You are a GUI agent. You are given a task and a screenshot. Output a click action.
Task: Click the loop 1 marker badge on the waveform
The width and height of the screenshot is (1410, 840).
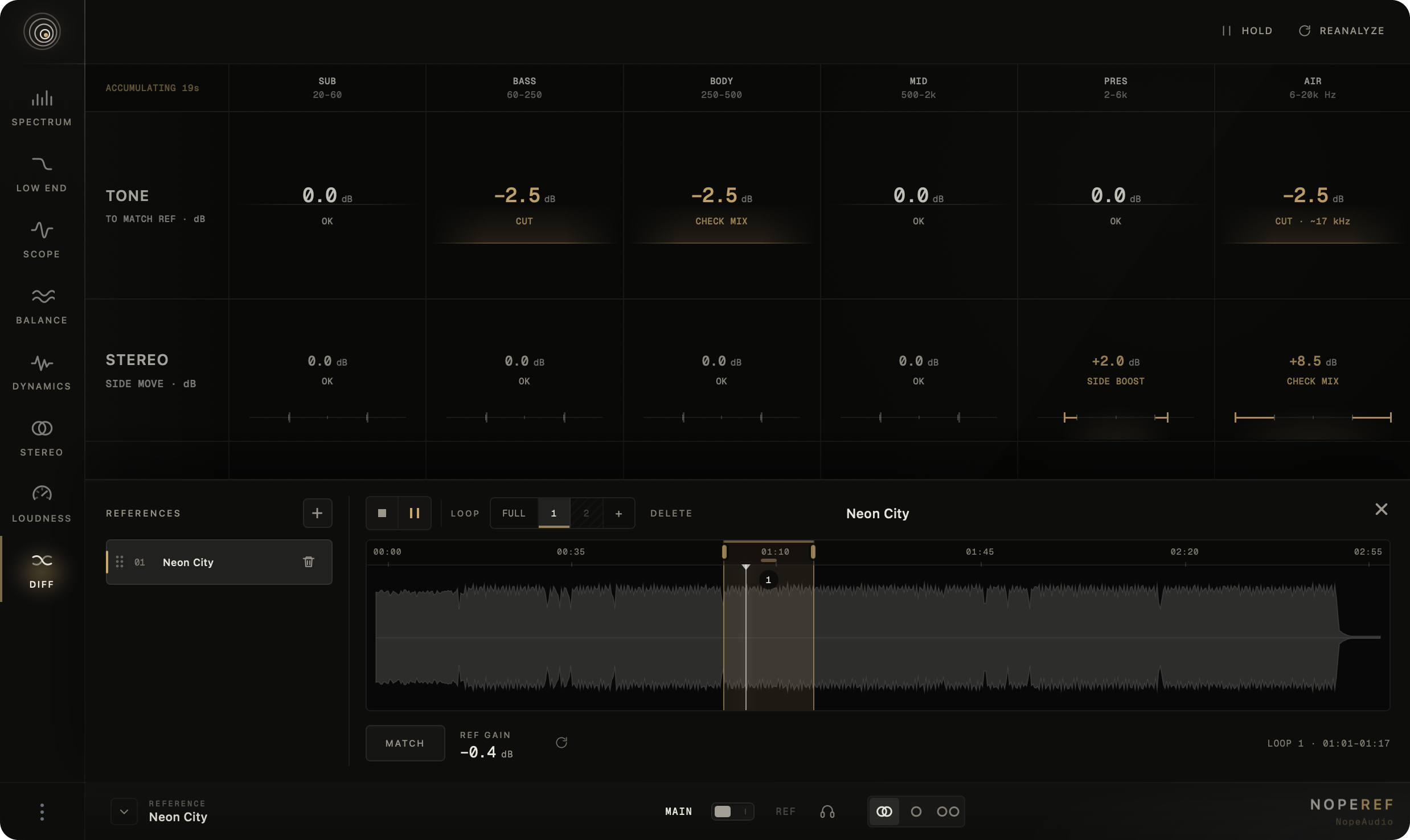click(768, 580)
